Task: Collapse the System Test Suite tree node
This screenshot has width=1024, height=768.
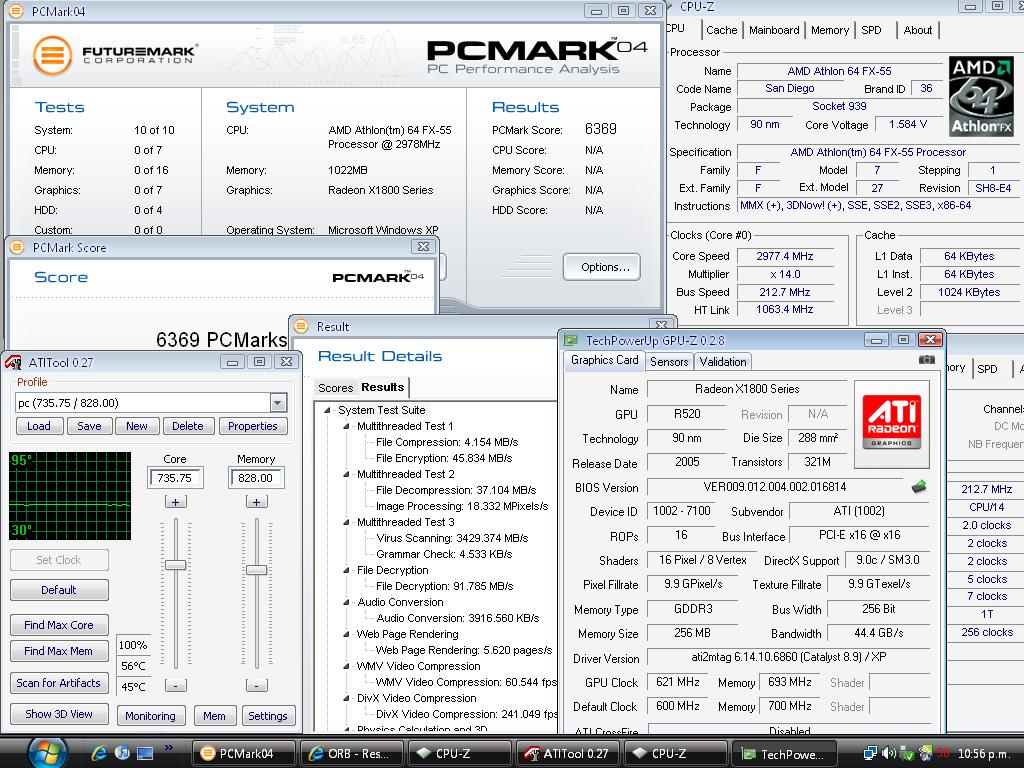Action: point(327,410)
